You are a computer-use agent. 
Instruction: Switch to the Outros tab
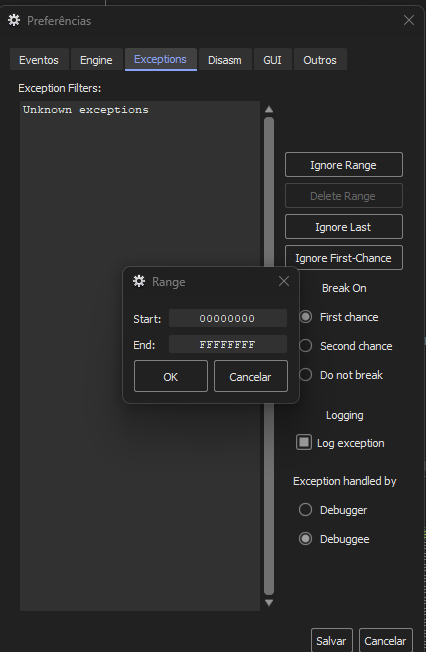pos(320,60)
